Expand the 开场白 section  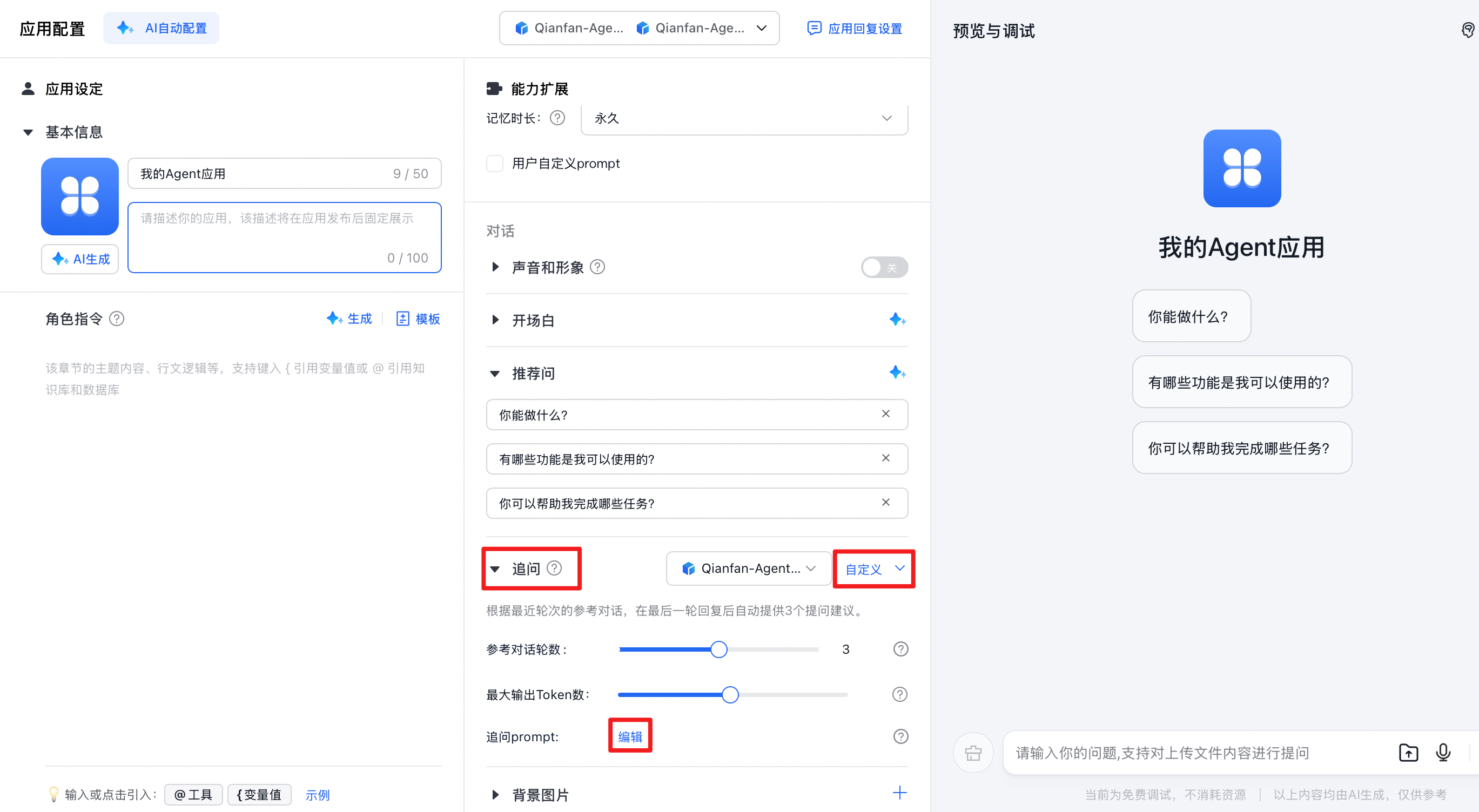(495, 320)
